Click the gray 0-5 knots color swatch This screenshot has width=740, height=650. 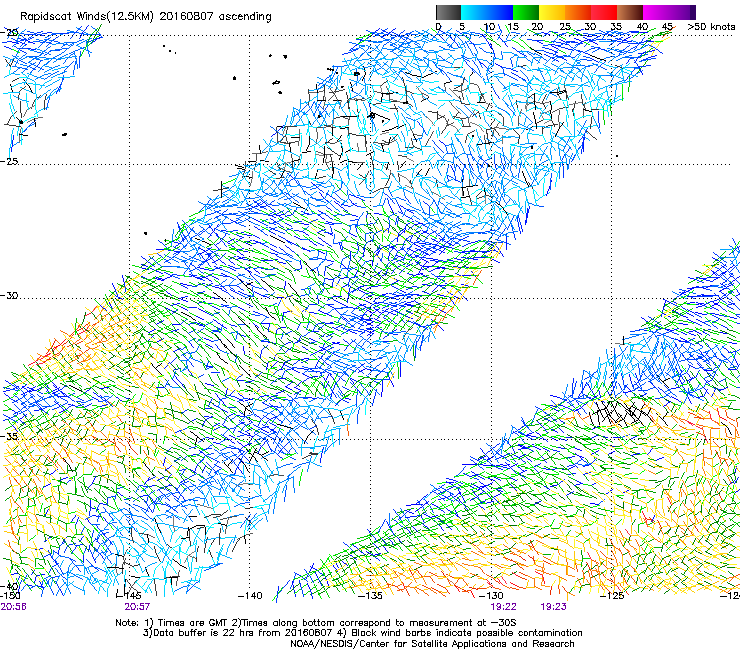pos(448,12)
